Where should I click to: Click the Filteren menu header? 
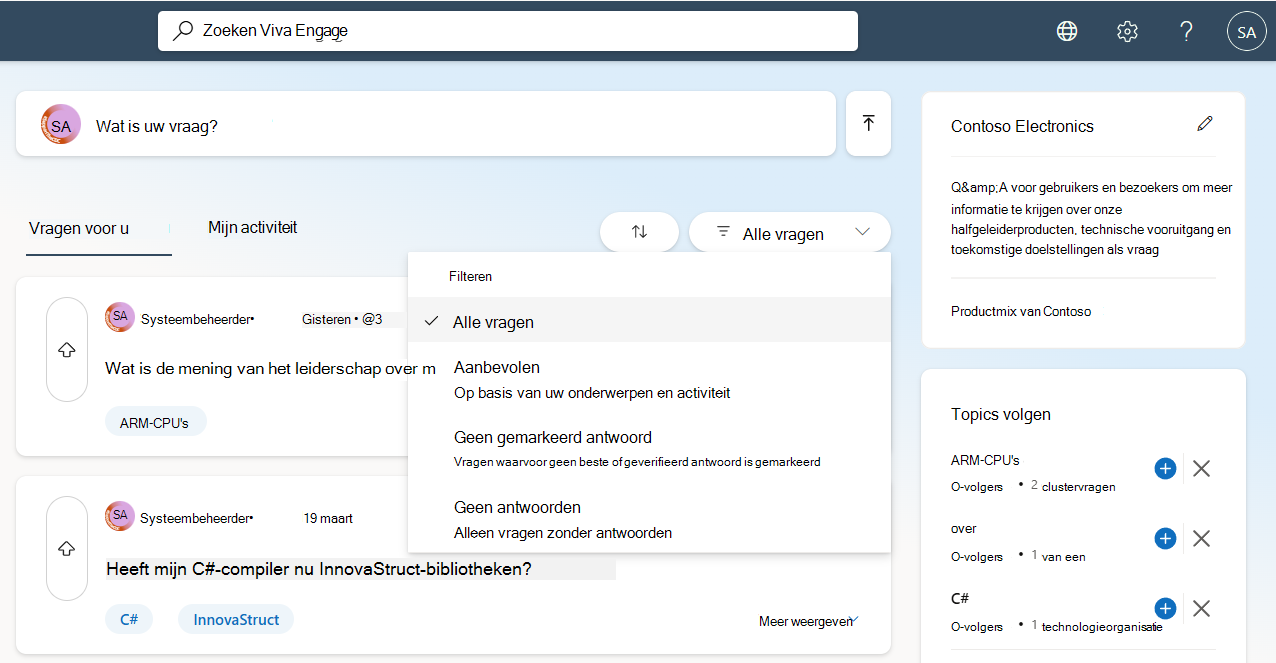click(470, 276)
